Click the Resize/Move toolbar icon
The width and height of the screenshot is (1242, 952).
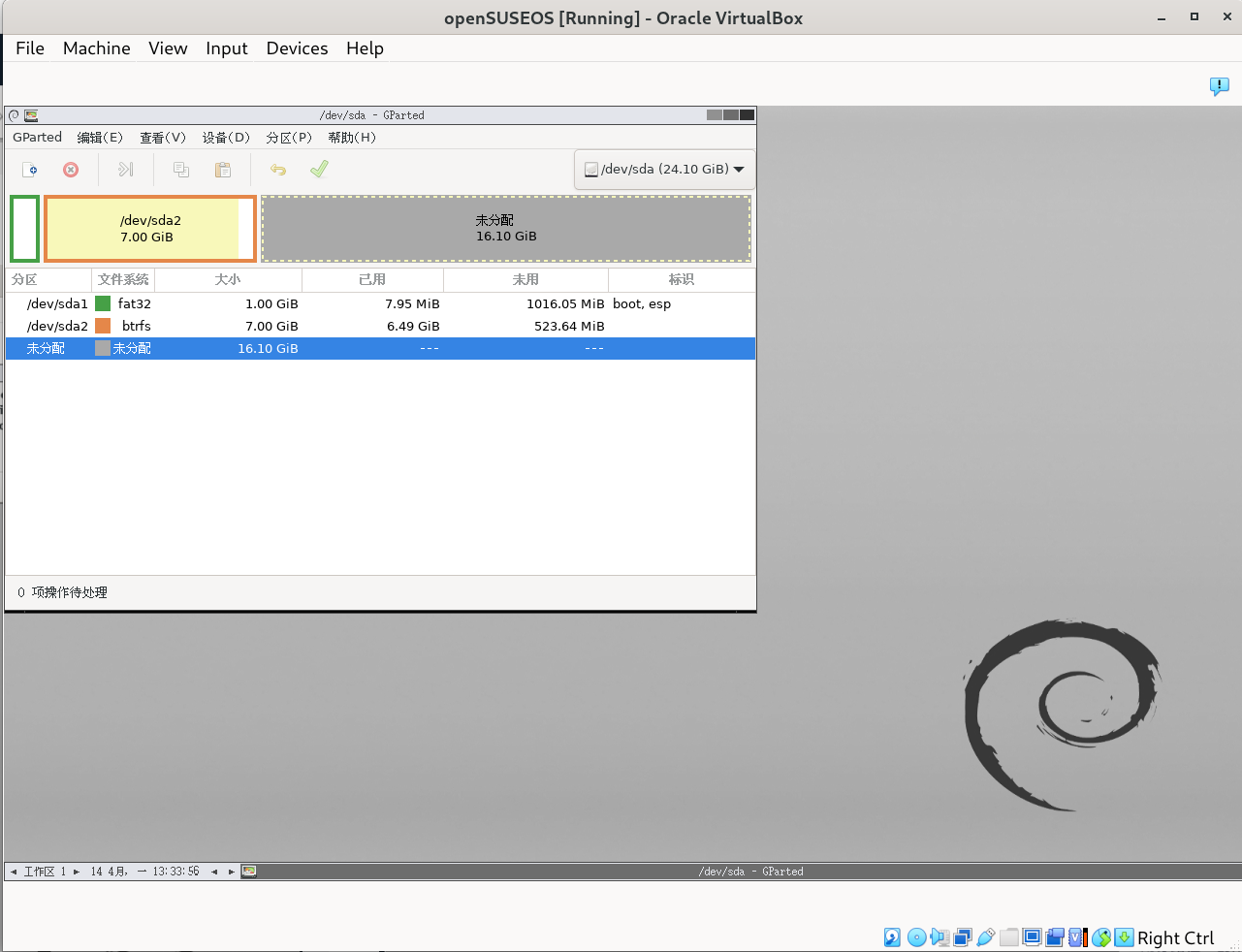point(126,170)
